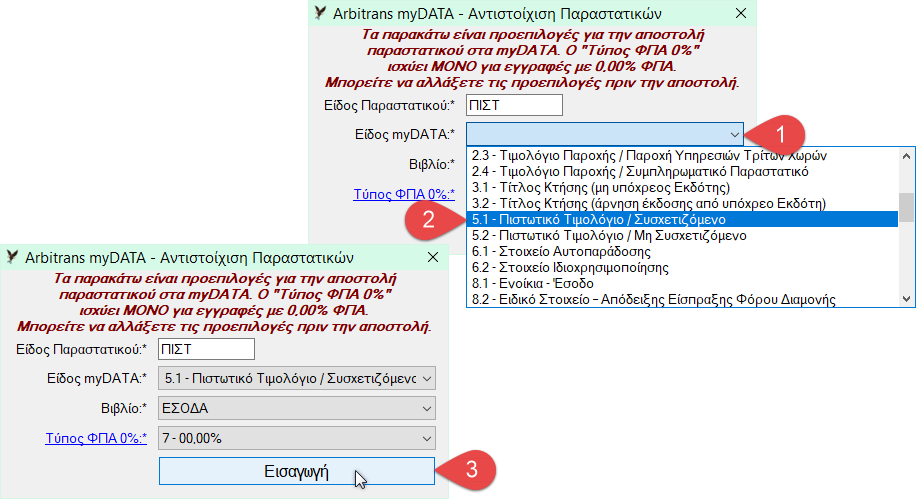
Task: Select 5.2 - Πιστωτικό Τιμολόγιο / Μη Συσχετιζόμενο
Action: [x=682, y=235]
